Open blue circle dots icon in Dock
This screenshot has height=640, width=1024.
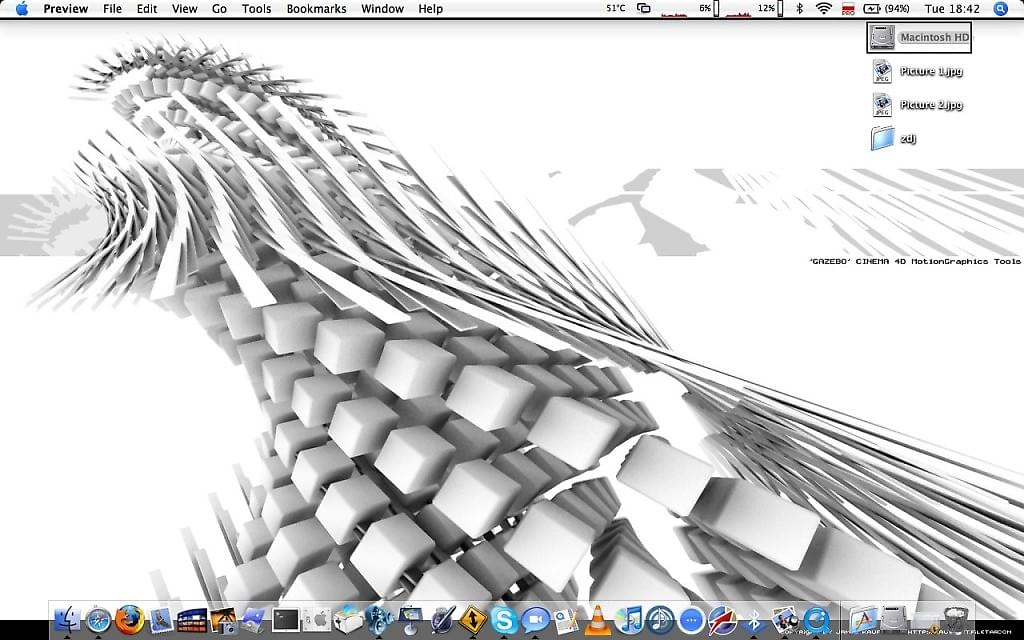click(x=693, y=620)
